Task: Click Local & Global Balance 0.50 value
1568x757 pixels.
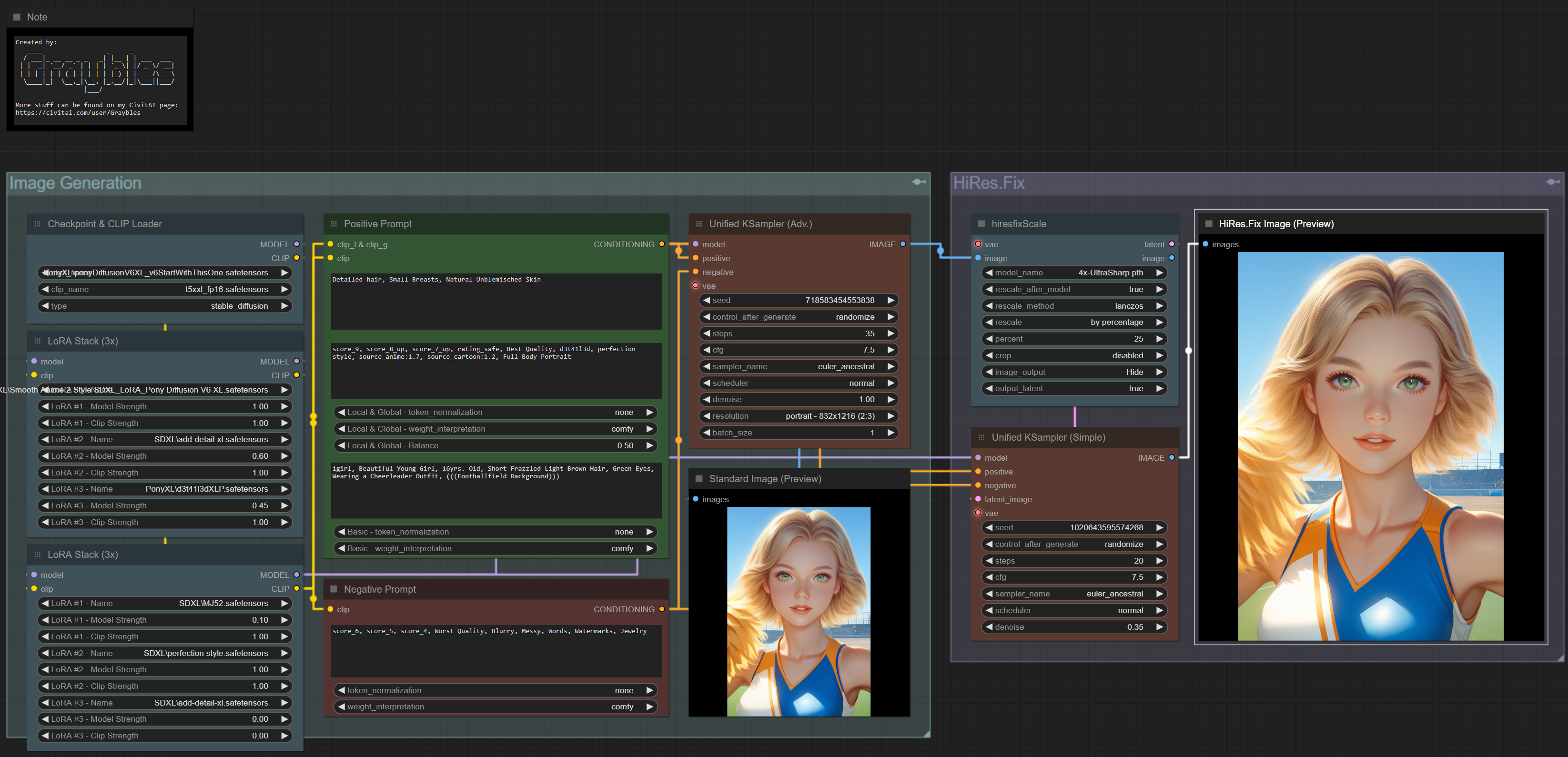Action: pos(496,445)
